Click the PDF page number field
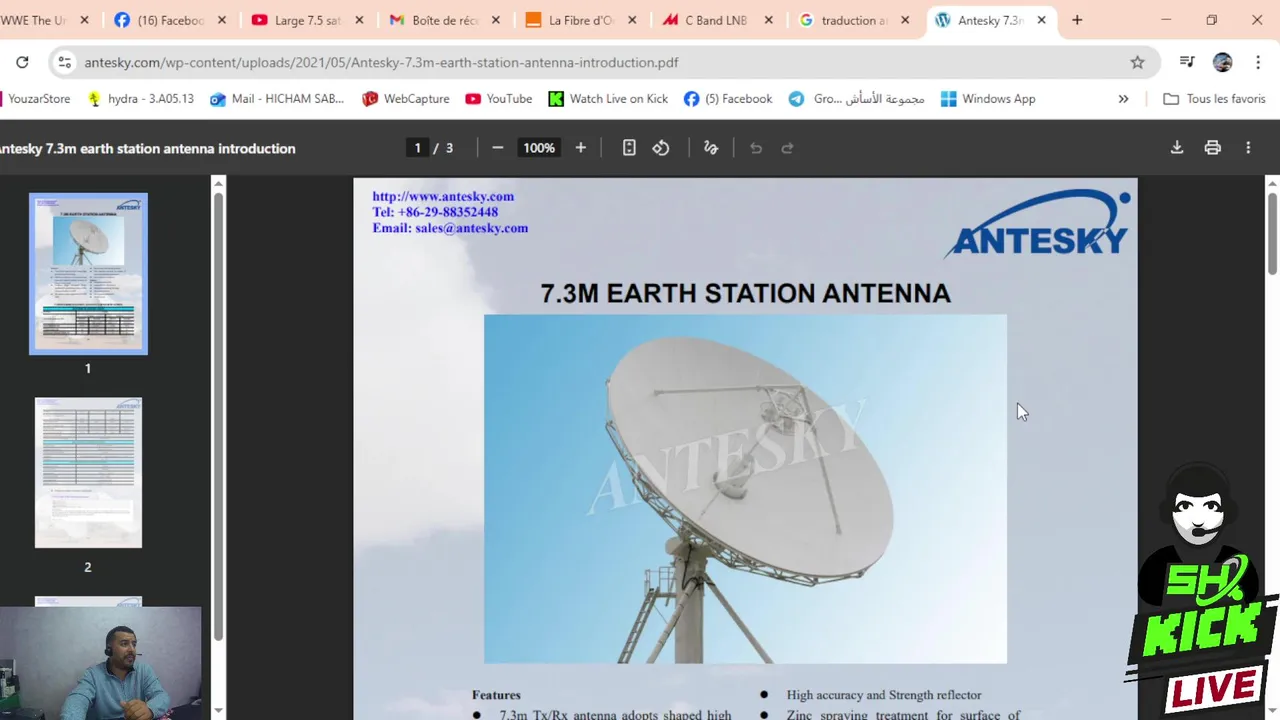This screenshot has width=1280, height=720. pyautogui.click(x=417, y=148)
